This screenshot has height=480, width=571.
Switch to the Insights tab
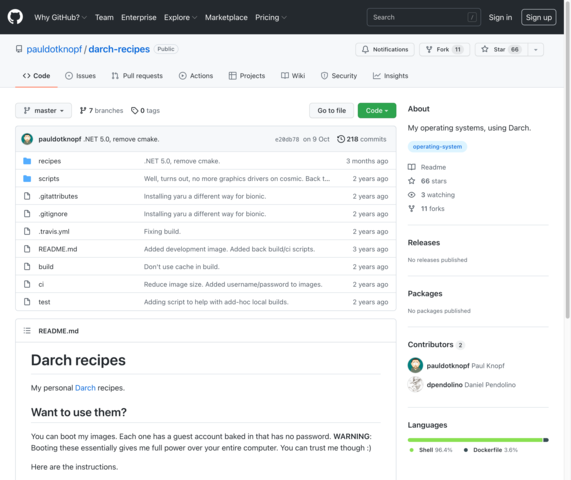[x=390, y=76]
